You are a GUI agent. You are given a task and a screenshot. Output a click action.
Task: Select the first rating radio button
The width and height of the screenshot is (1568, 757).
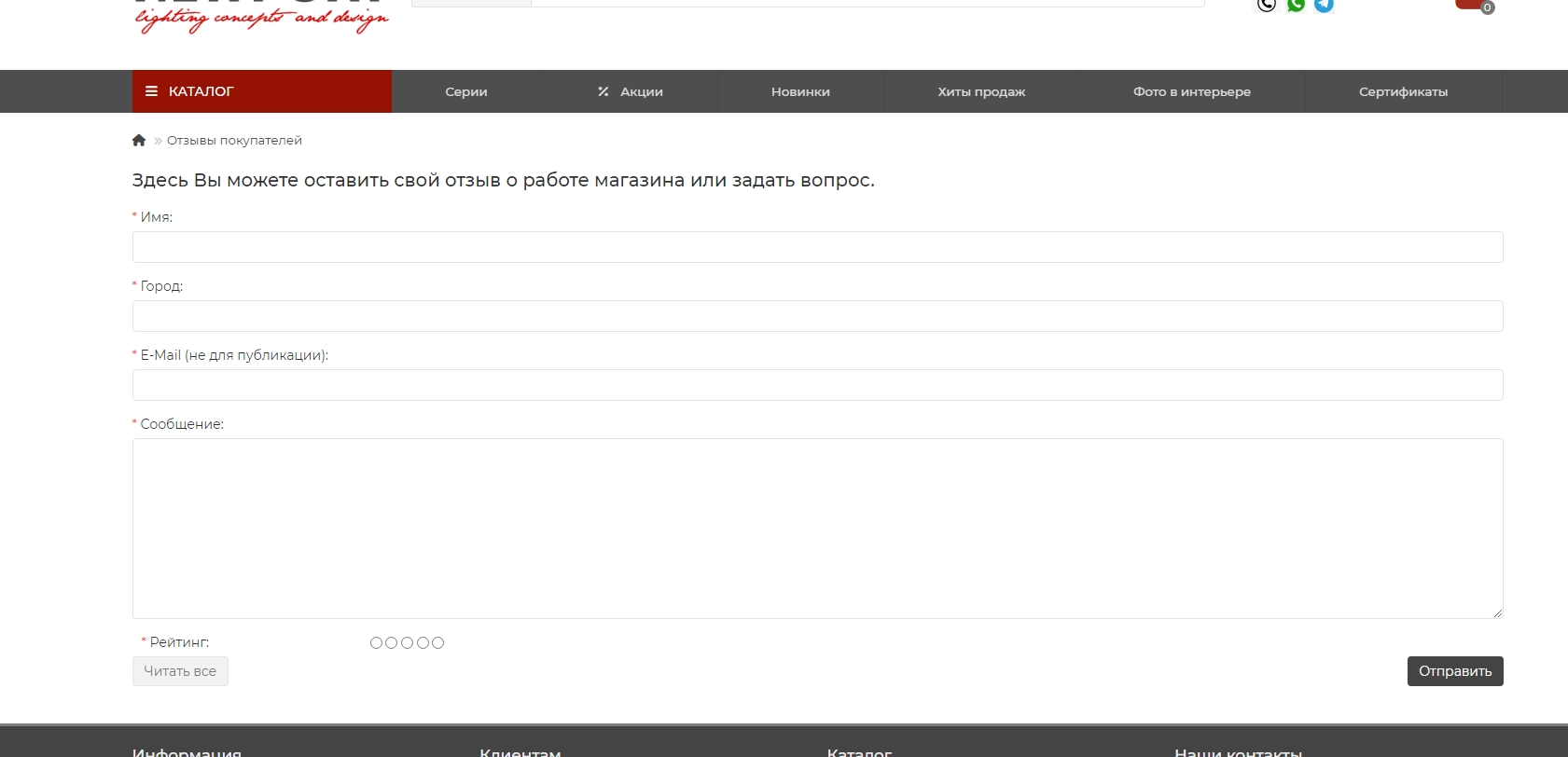click(x=376, y=643)
